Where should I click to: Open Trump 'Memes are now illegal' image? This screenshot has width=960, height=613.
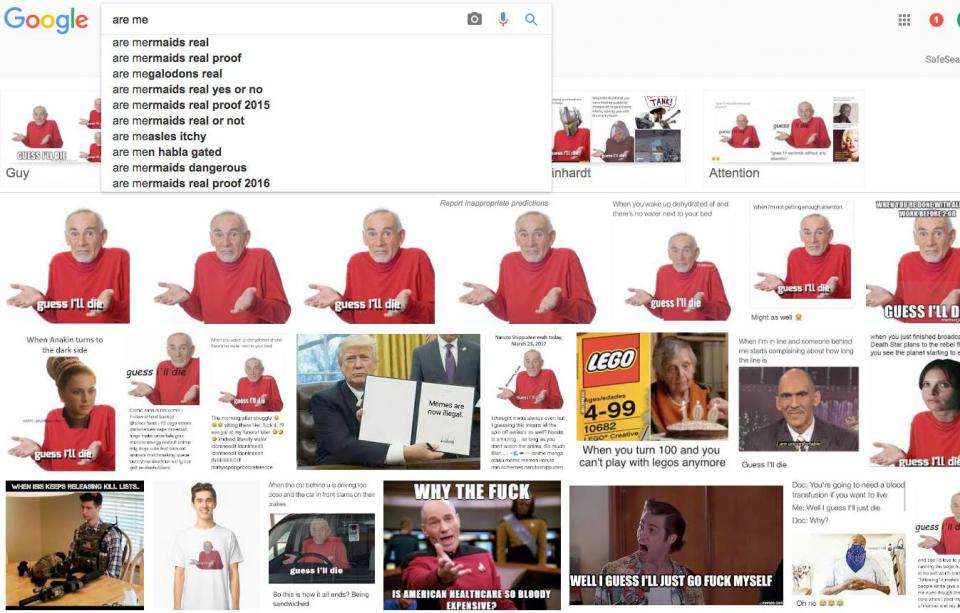[x=388, y=402]
